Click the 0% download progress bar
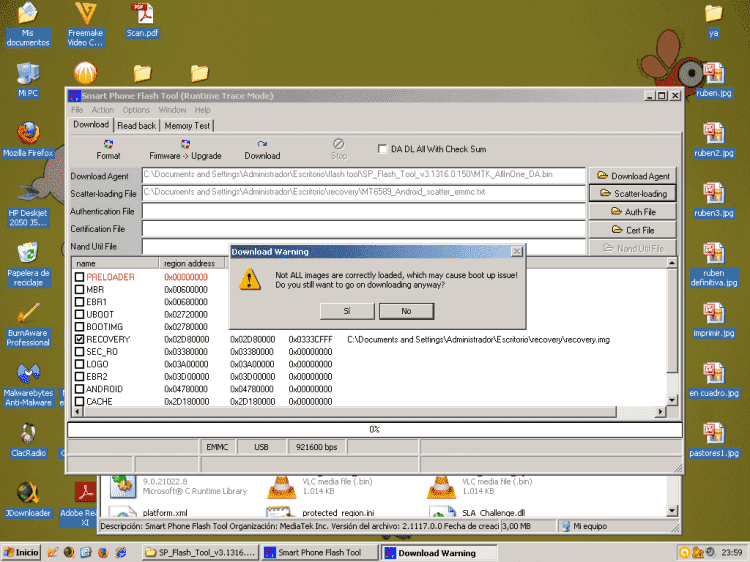Screen dimensions: 750x562 coord(375,430)
